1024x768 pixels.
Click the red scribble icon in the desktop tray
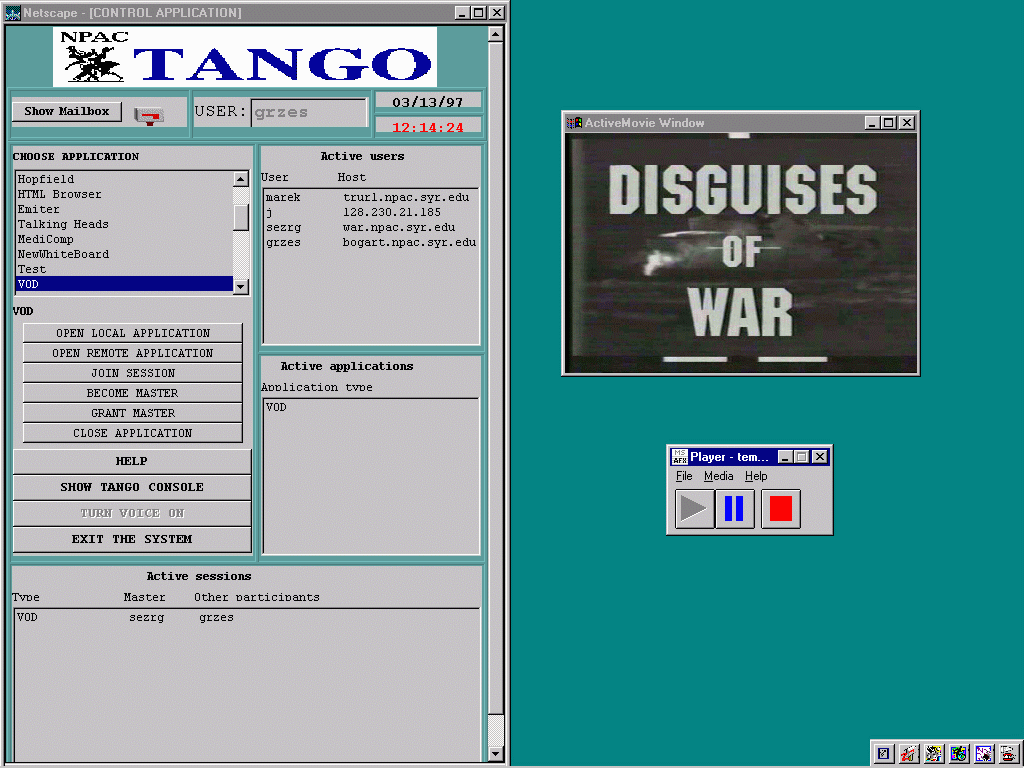click(x=908, y=754)
